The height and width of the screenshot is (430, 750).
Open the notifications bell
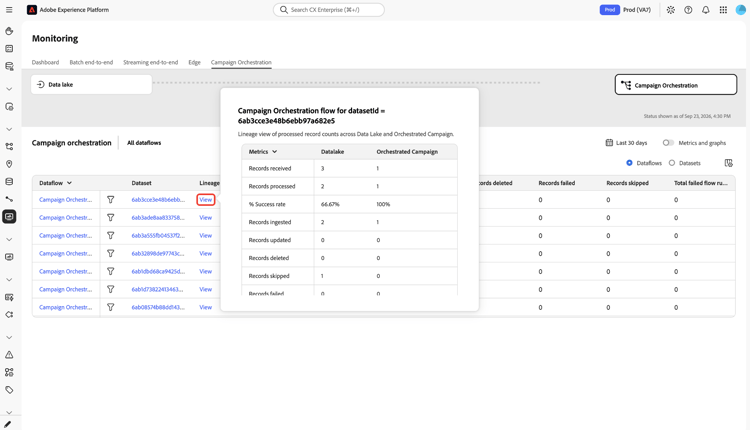706,10
